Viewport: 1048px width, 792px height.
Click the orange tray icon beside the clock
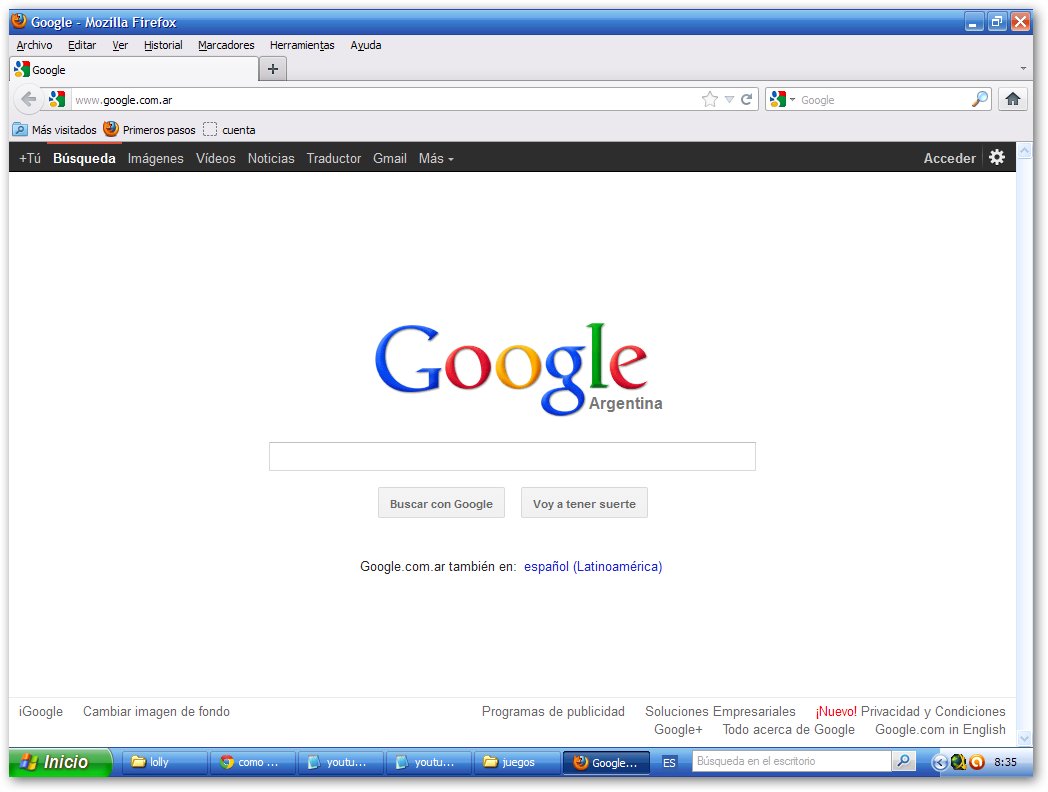pos(977,762)
